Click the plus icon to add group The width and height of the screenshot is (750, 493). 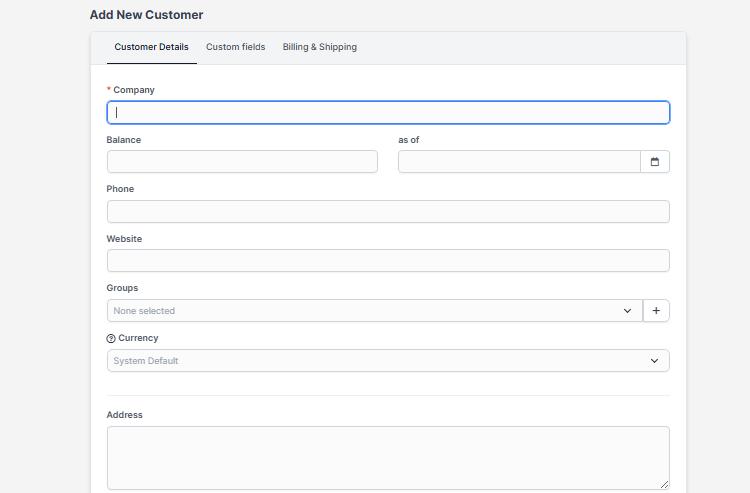(656, 311)
